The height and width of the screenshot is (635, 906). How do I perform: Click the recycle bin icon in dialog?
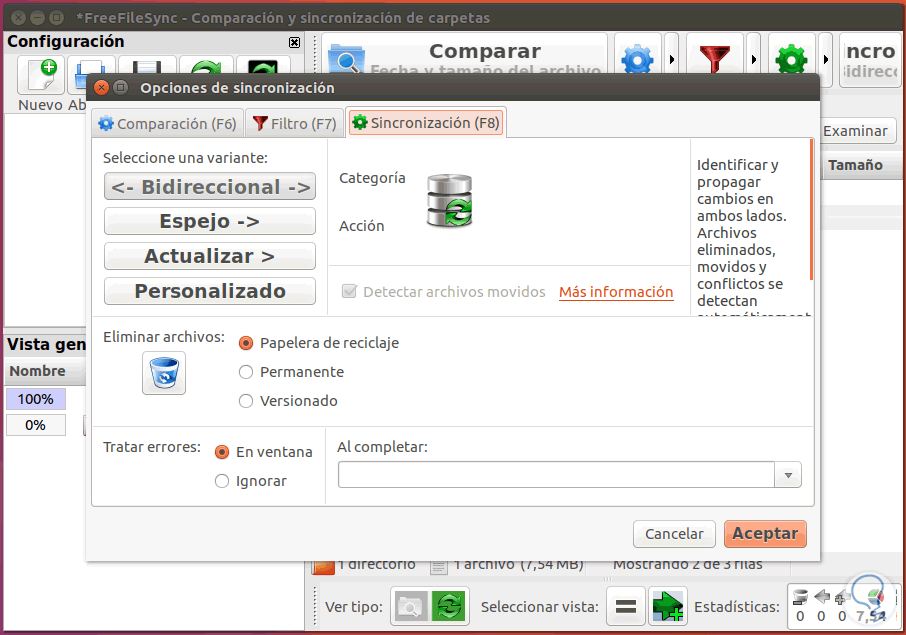164,373
